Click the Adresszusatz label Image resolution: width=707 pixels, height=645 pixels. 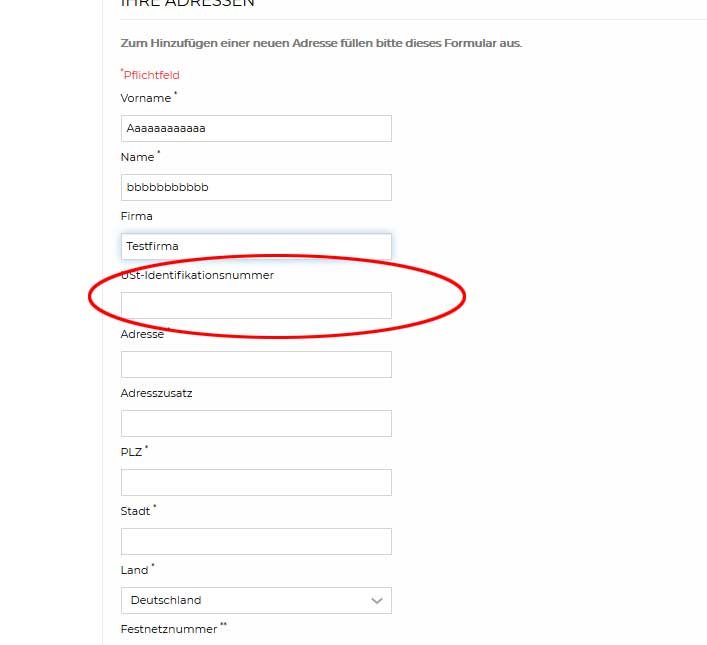156,393
